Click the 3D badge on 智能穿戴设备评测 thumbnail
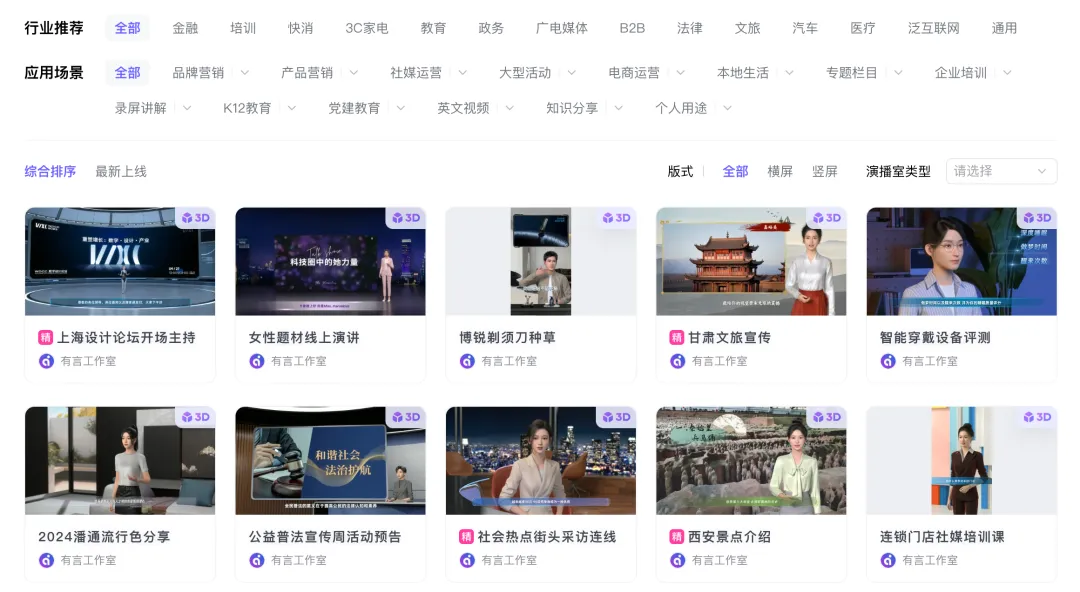 pos(1037,218)
